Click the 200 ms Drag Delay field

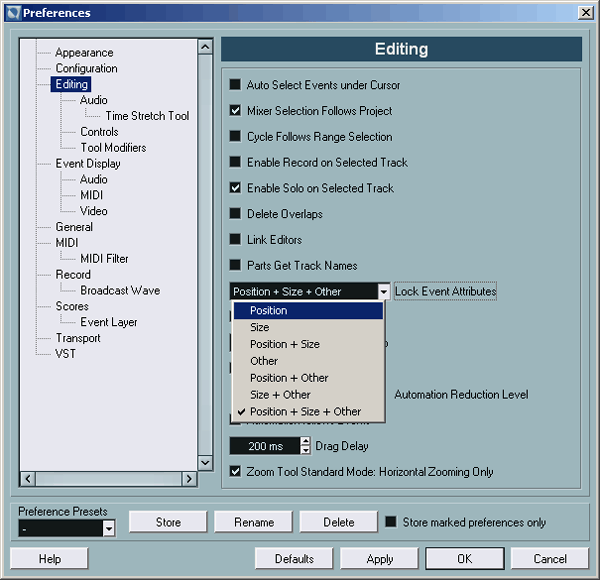265,446
